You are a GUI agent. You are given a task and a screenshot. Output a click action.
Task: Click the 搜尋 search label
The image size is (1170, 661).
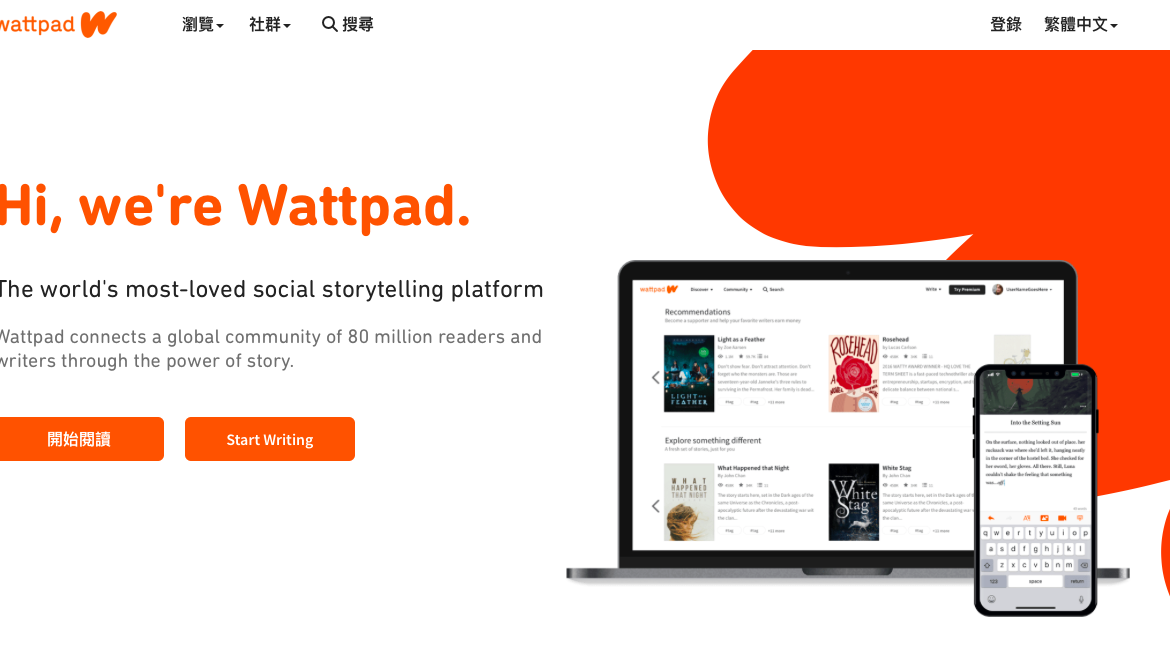(x=357, y=25)
